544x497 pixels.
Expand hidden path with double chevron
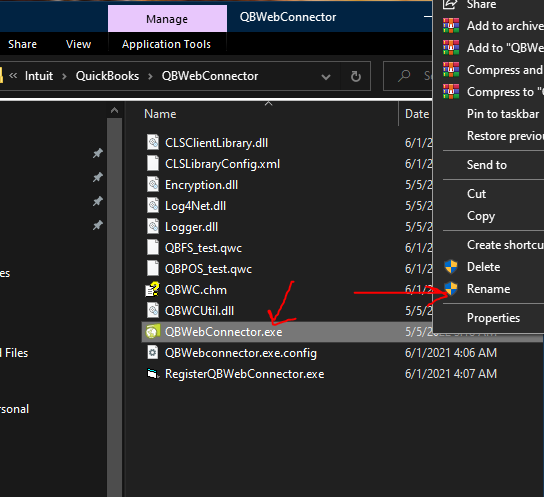pyautogui.click(x=13, y=76)
